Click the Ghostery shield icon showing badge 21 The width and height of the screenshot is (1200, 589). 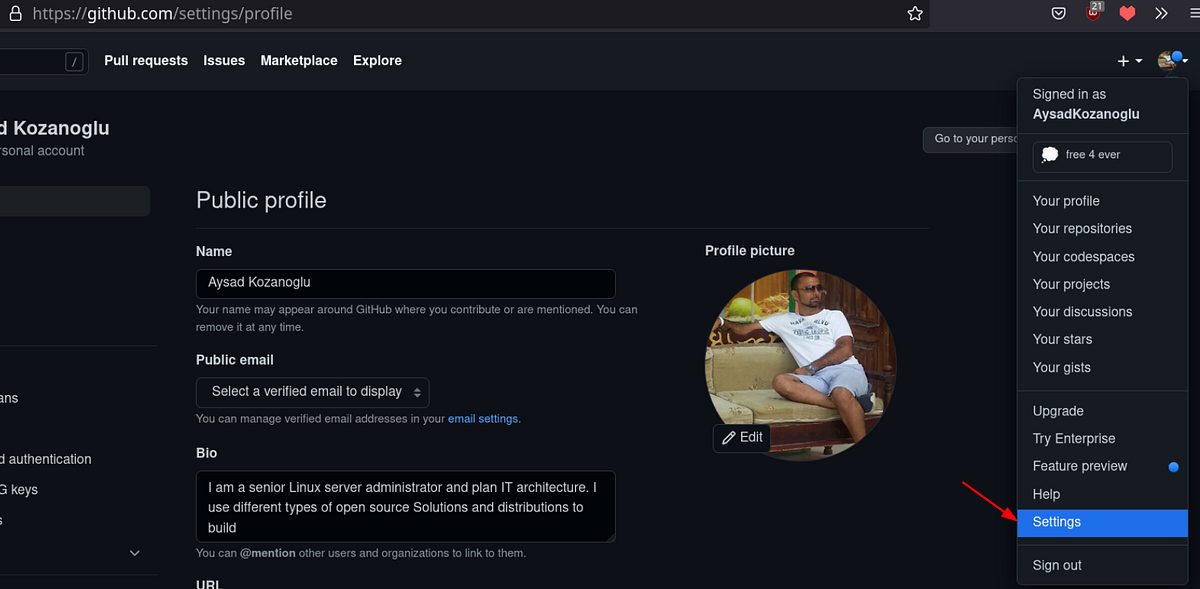tap(1094, 13)
